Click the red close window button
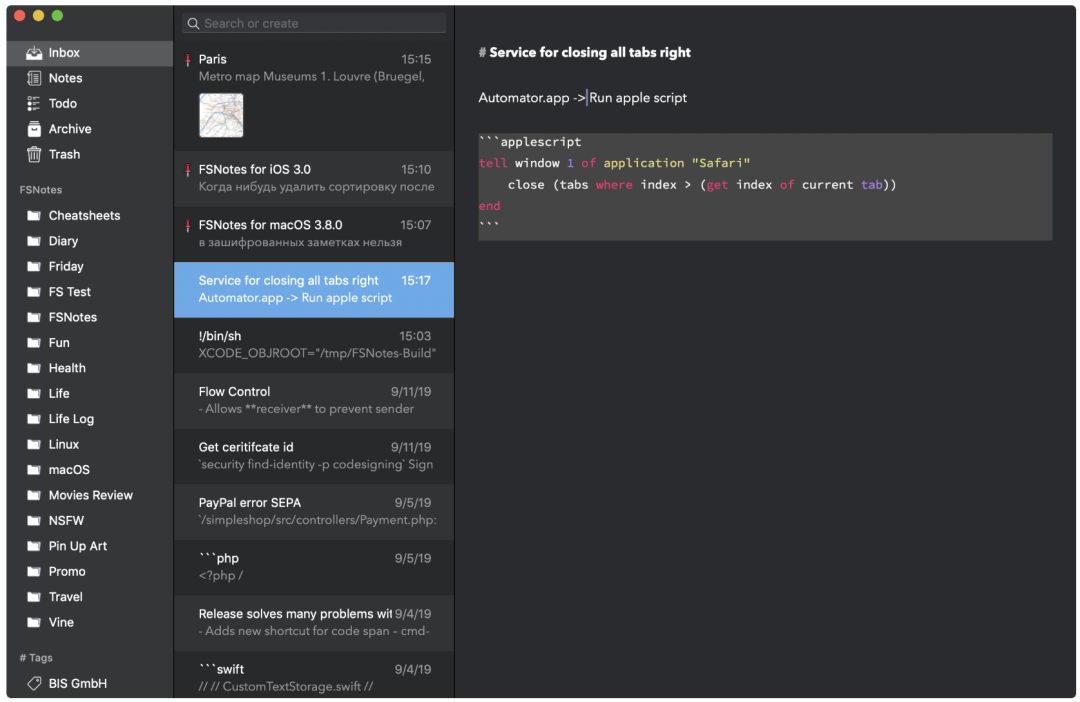This screenshot has width=1080, height=702. click(x=19, y=15)
